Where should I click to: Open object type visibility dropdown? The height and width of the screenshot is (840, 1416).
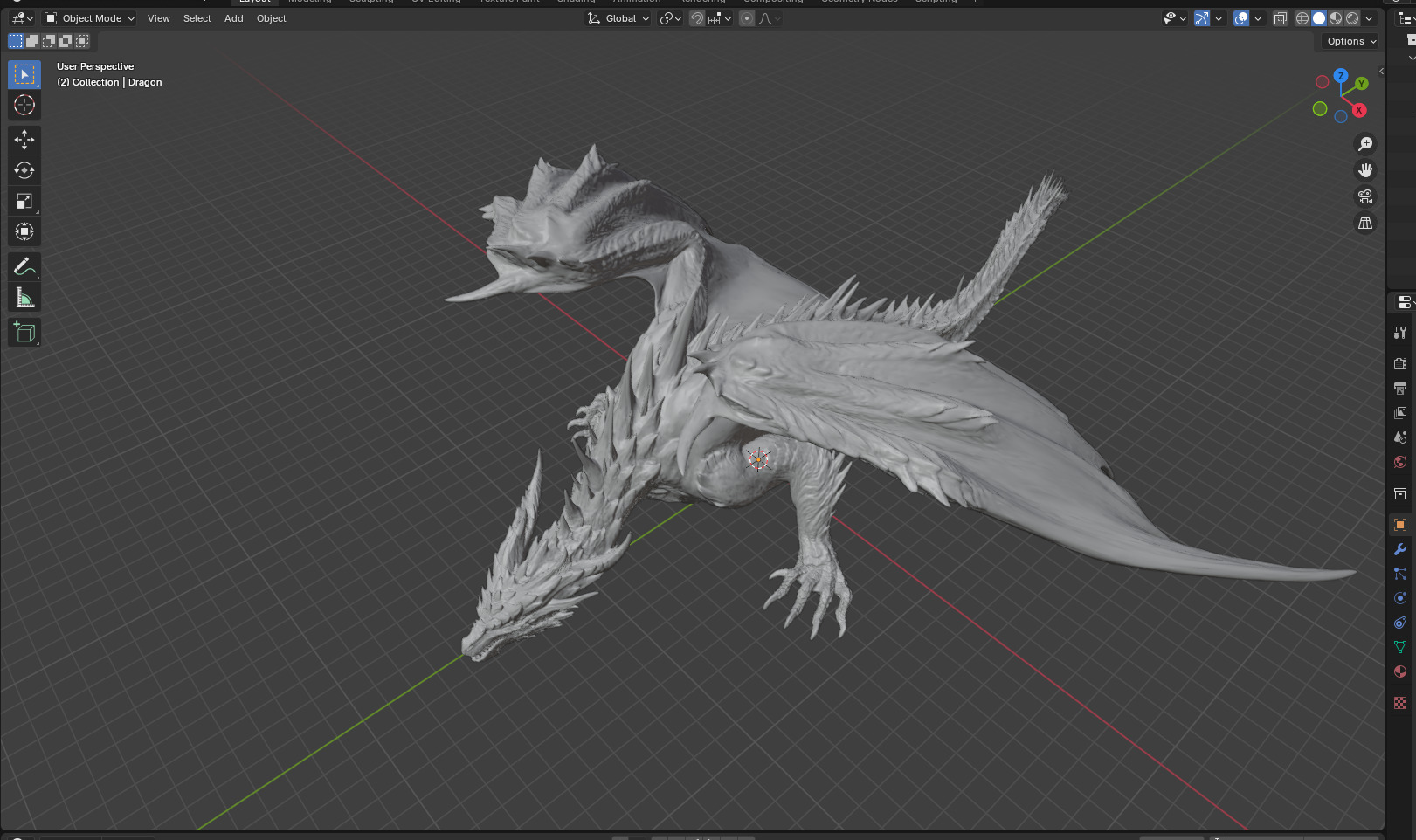tap(1175, 18)
